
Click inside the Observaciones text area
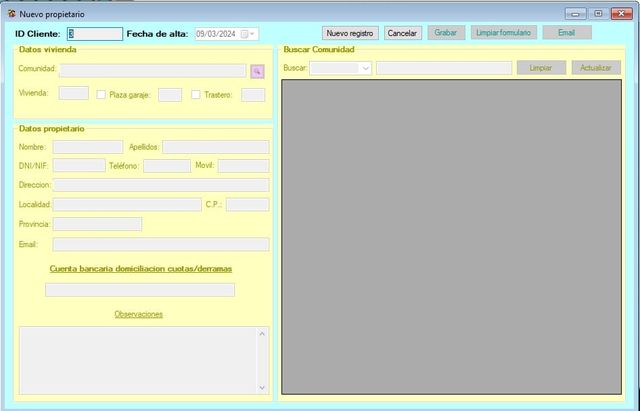(x=138, y=361)
